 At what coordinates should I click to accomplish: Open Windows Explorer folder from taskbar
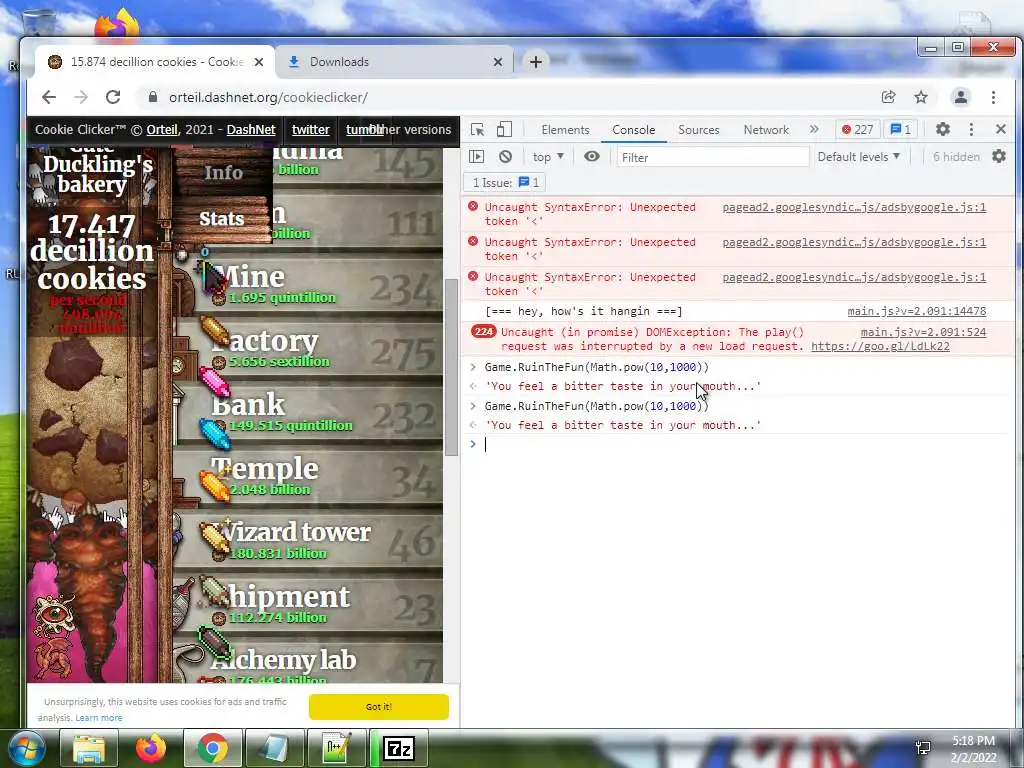click(89, 748)
